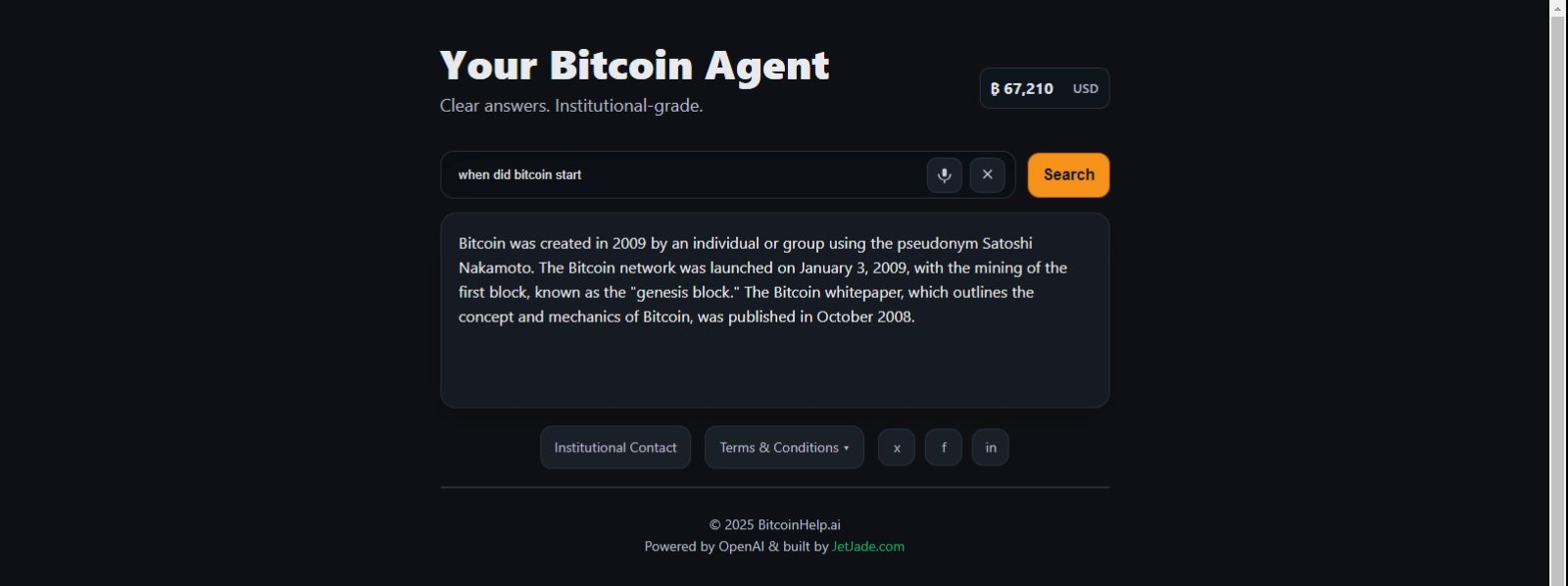Open the LinkedIn profile icon
This screenshot has height=586, width=1568.
tap(990, 447)
